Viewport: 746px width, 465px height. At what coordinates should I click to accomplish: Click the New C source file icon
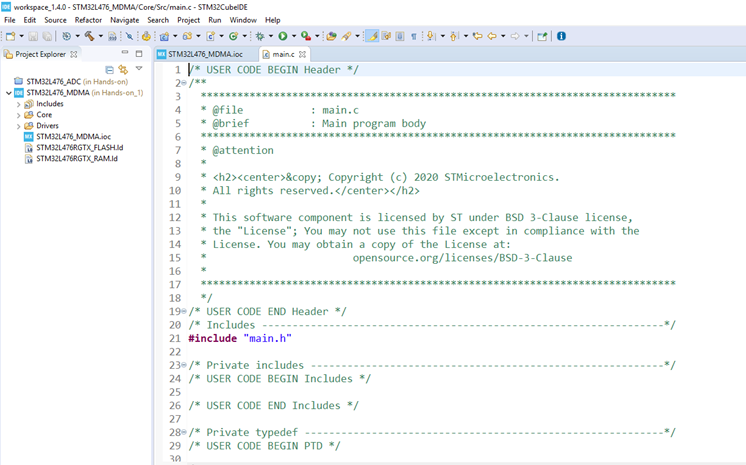tap(211, 36)
